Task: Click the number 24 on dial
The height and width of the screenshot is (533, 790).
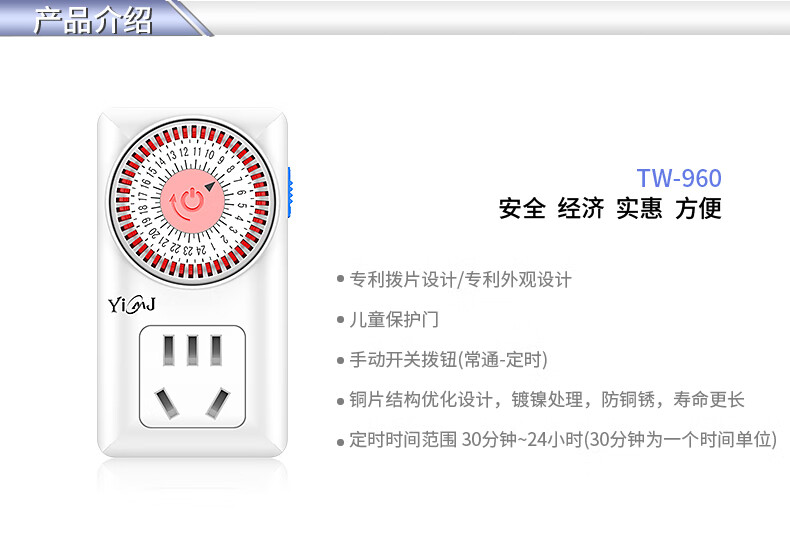Action: click(201, 249)
